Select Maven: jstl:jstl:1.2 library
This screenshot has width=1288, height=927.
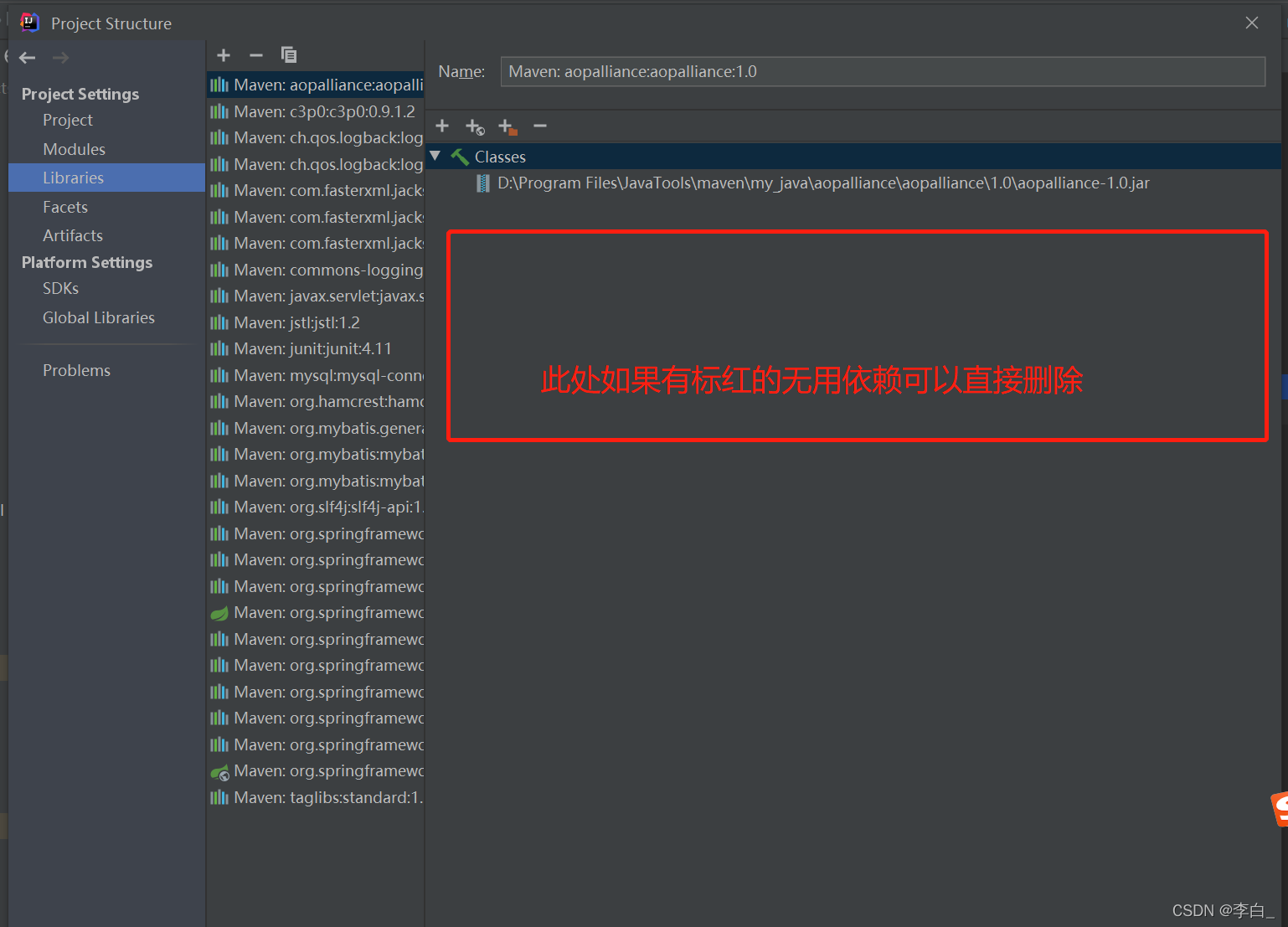[x=316, y=322]
